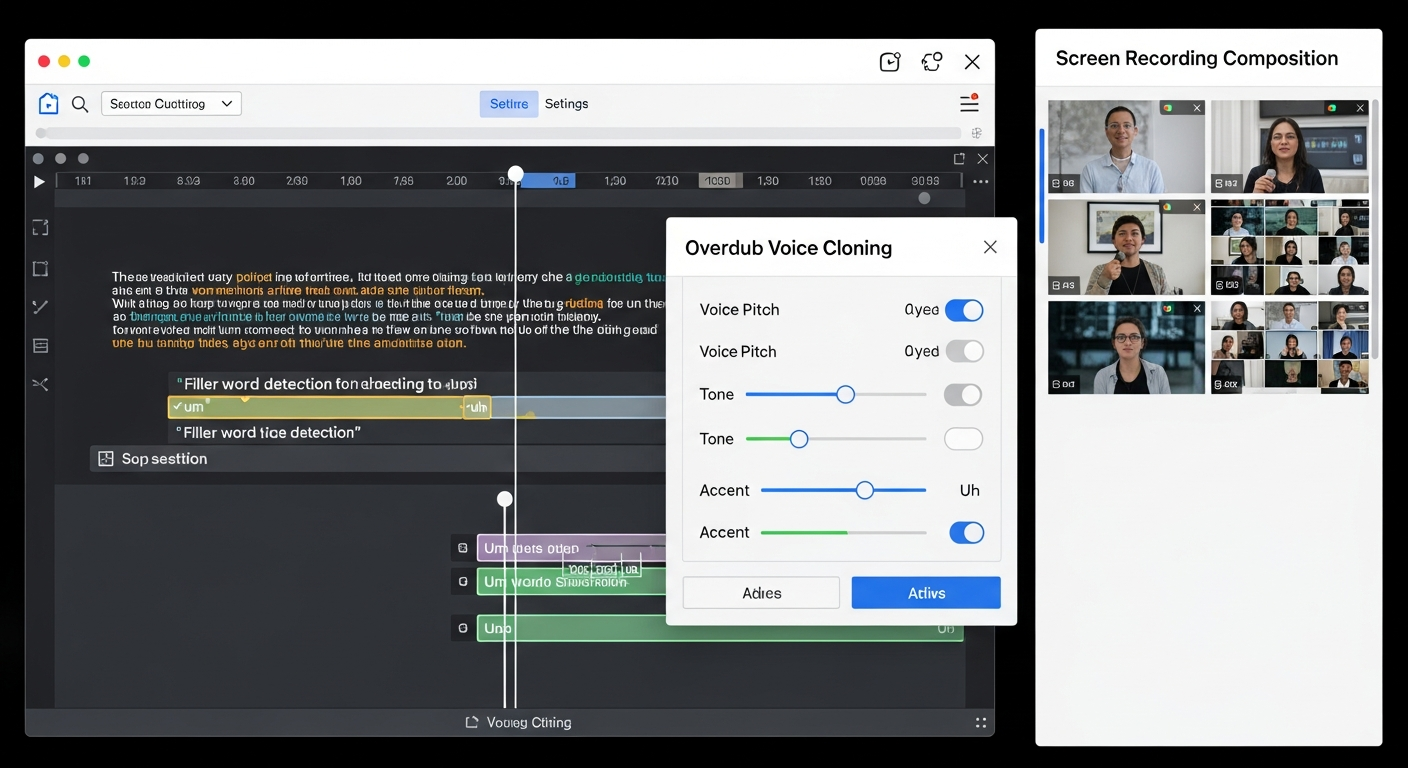
Task: Select the bottom-right gallery grid thumbnail
Action: [1290, 347]
